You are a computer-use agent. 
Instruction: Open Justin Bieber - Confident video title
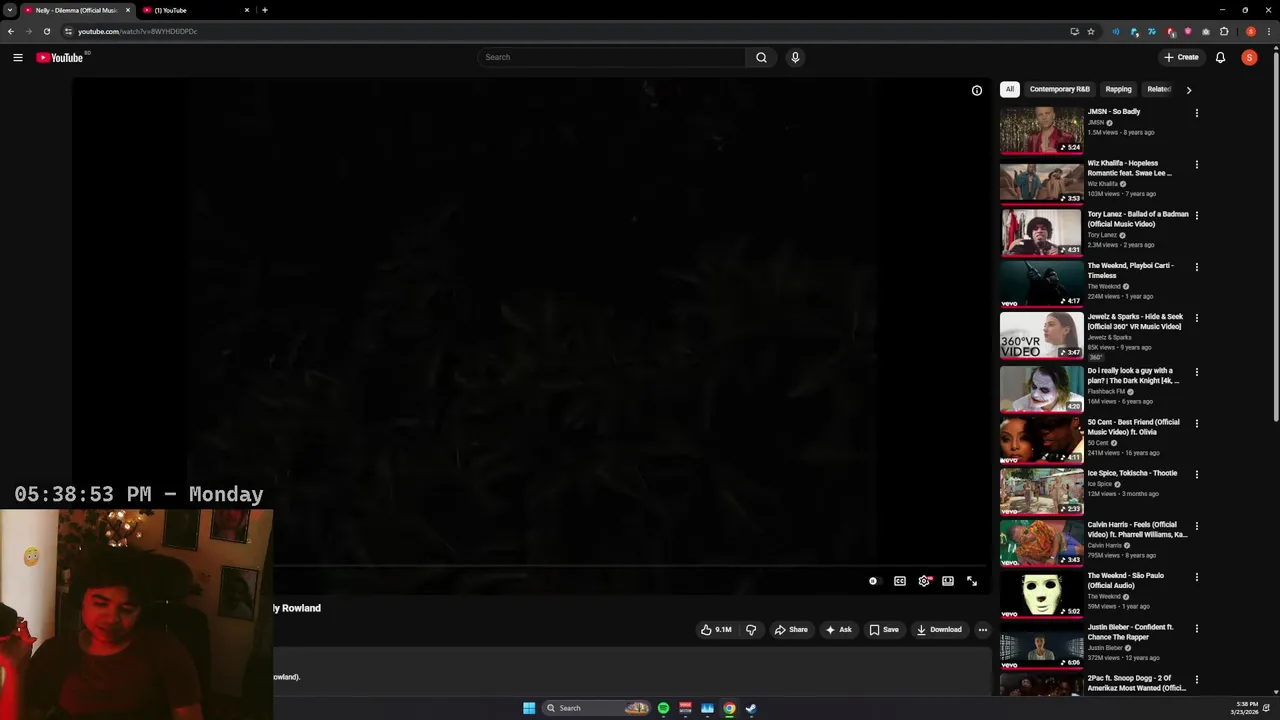(1131, 632)
